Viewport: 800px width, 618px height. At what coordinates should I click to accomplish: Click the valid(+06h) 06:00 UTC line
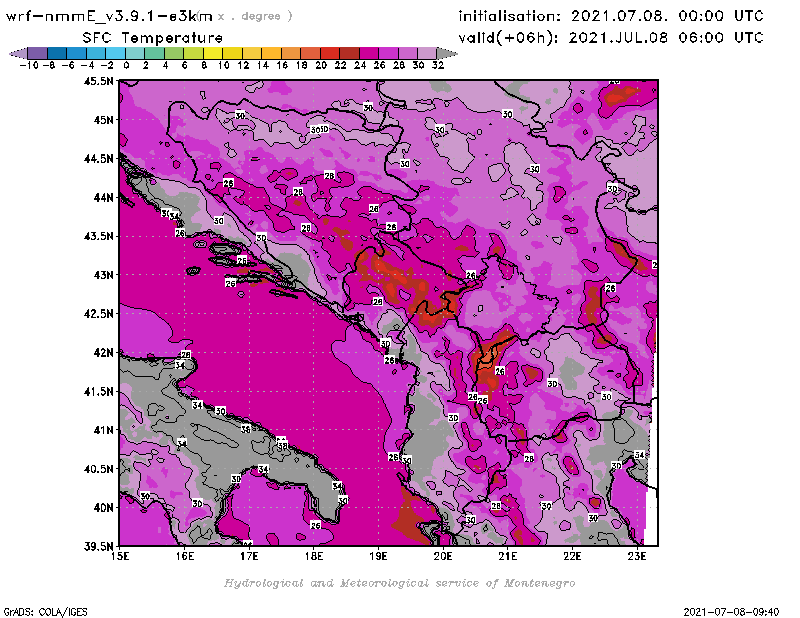611,38
